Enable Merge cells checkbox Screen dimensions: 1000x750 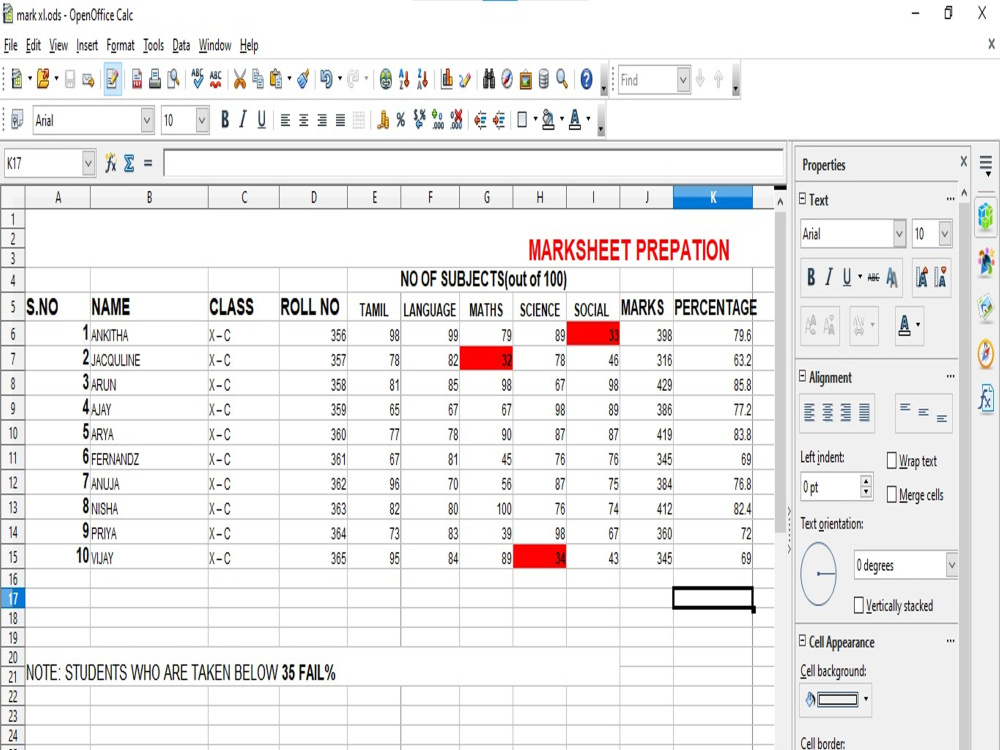(892, 494)
